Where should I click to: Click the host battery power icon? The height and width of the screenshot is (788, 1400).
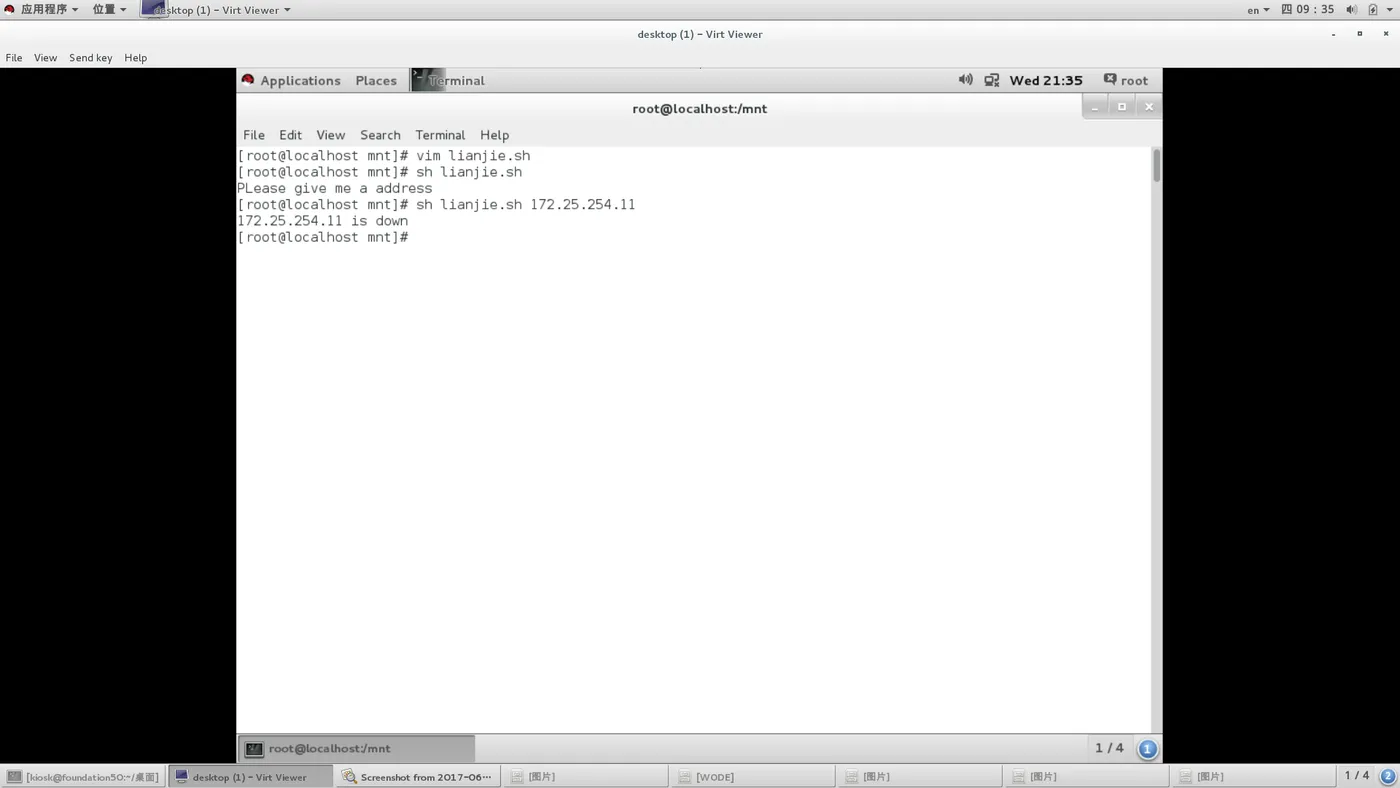click(x=1372, y=9)
